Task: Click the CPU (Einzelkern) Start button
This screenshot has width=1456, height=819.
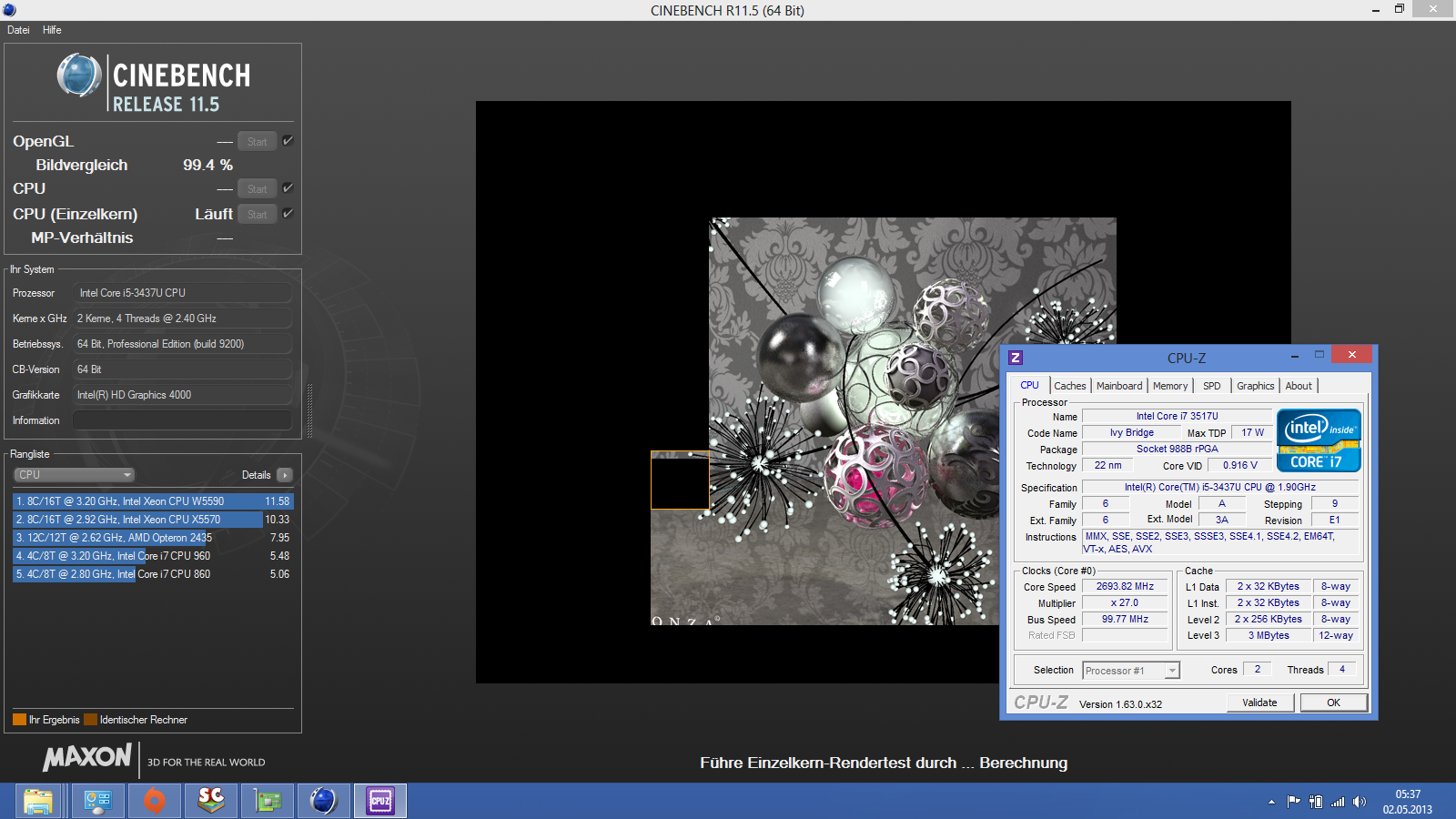Action: pos(257,214)
